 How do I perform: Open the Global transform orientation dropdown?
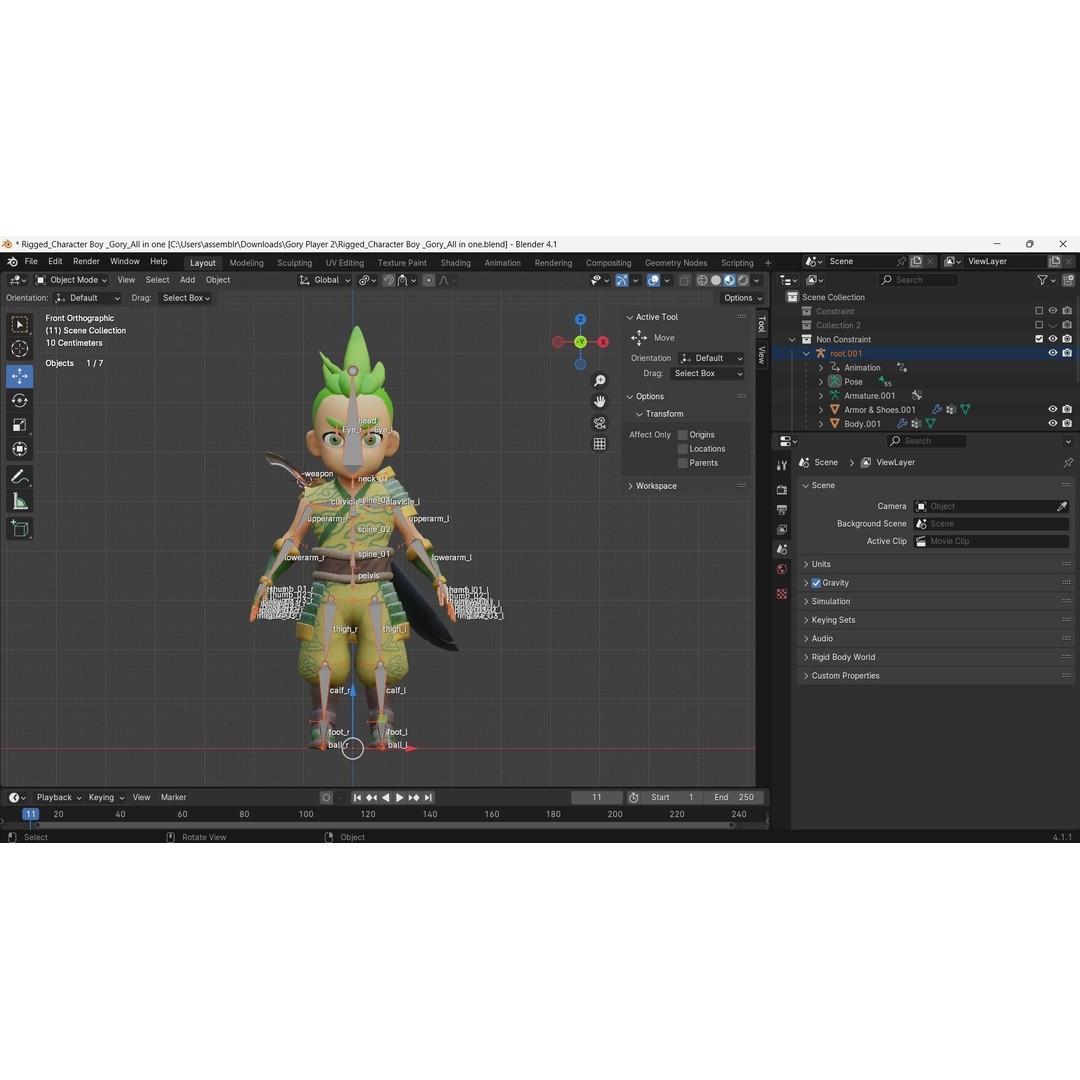pyautogui.click(x=324, y=280)
